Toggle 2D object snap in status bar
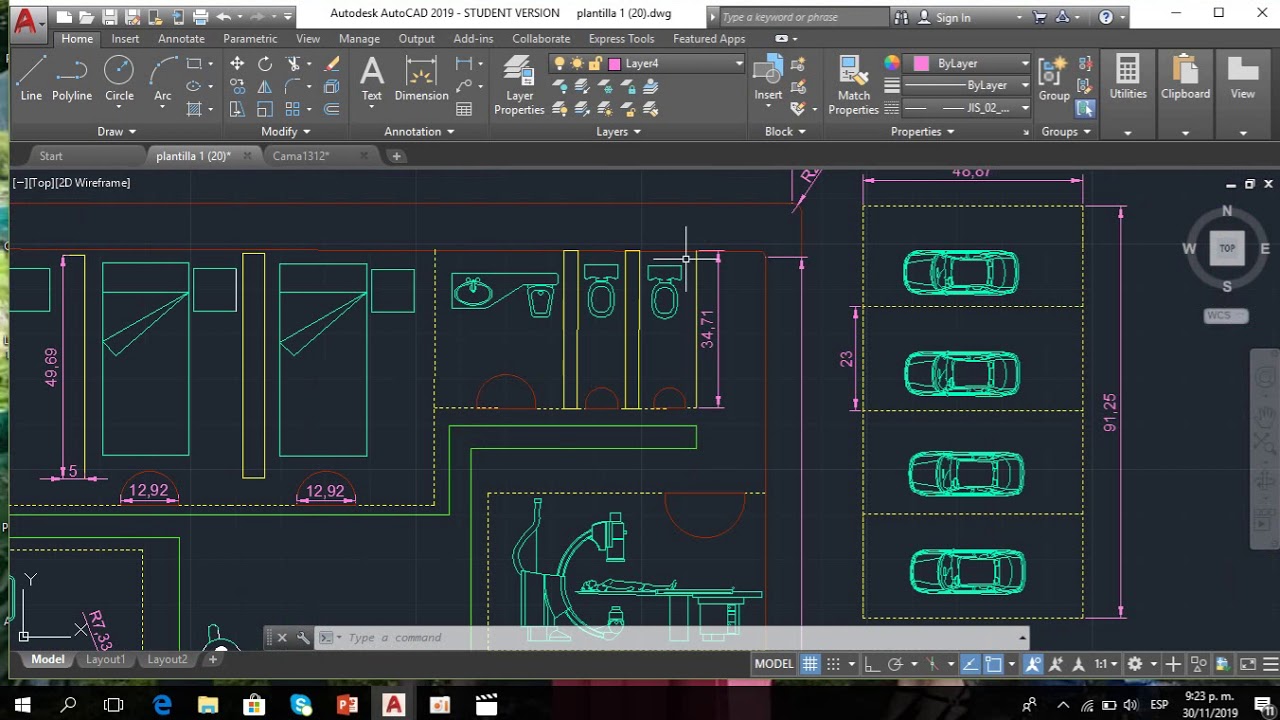Image resolution: width=1280 pixels, height=720 pixels. coord(993,664)
